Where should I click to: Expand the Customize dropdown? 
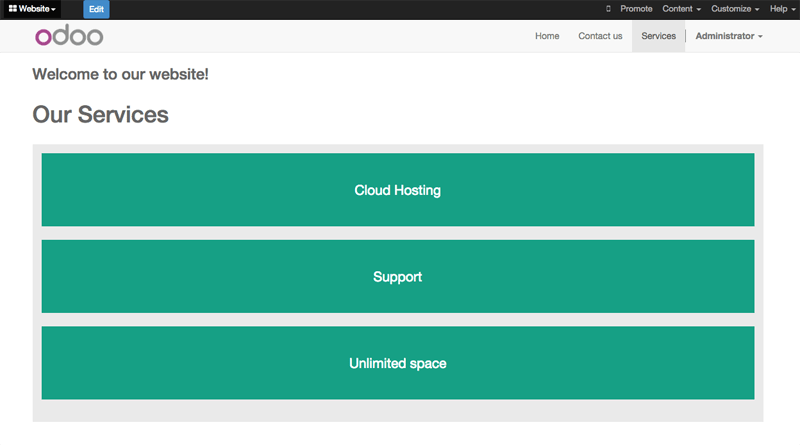735,9
